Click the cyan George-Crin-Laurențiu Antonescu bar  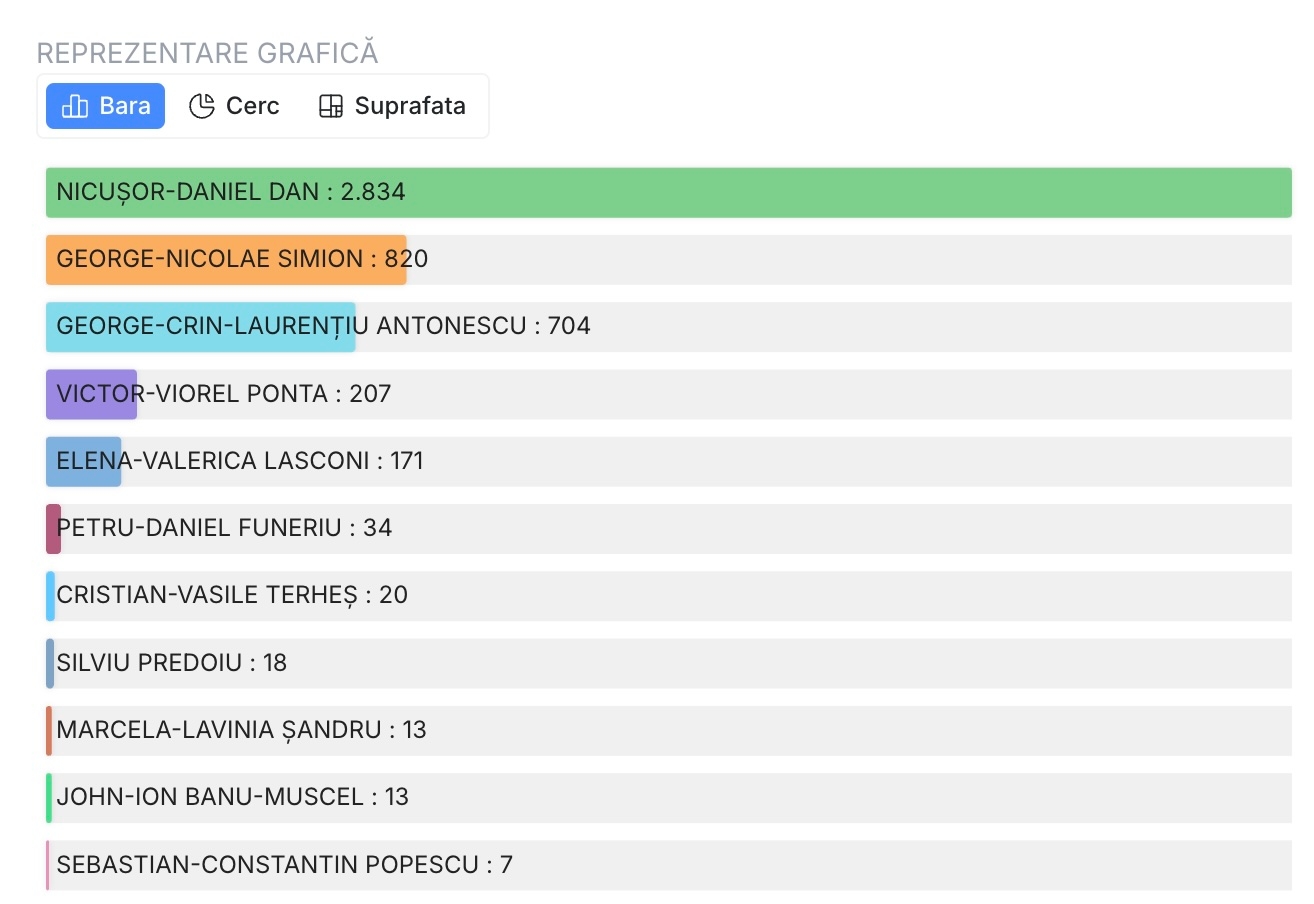[x=200, y=327]
